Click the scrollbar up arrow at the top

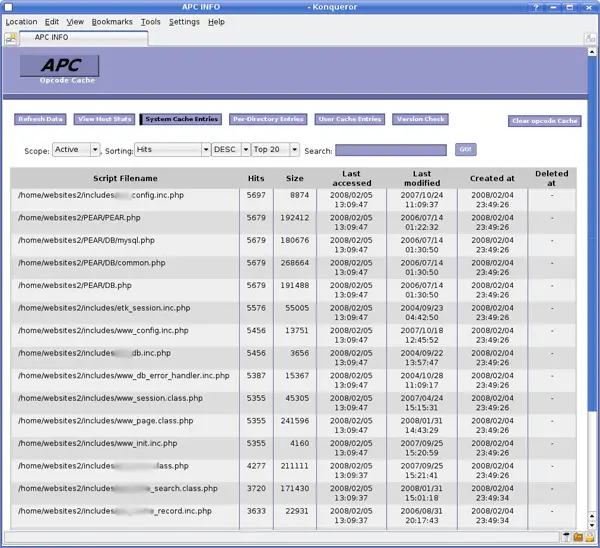point(592,52)
